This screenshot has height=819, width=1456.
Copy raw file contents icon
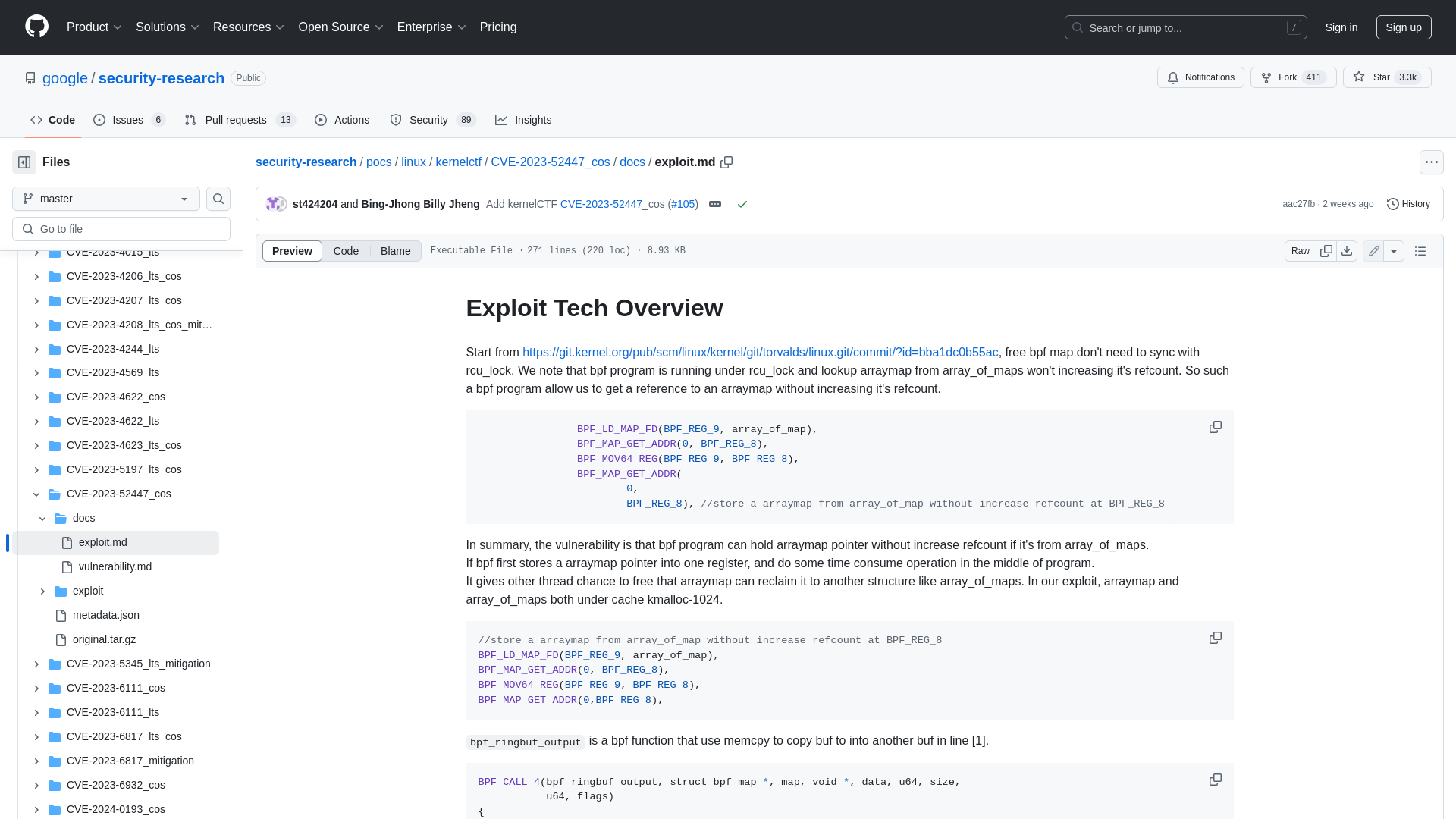tap(1326, 251)
